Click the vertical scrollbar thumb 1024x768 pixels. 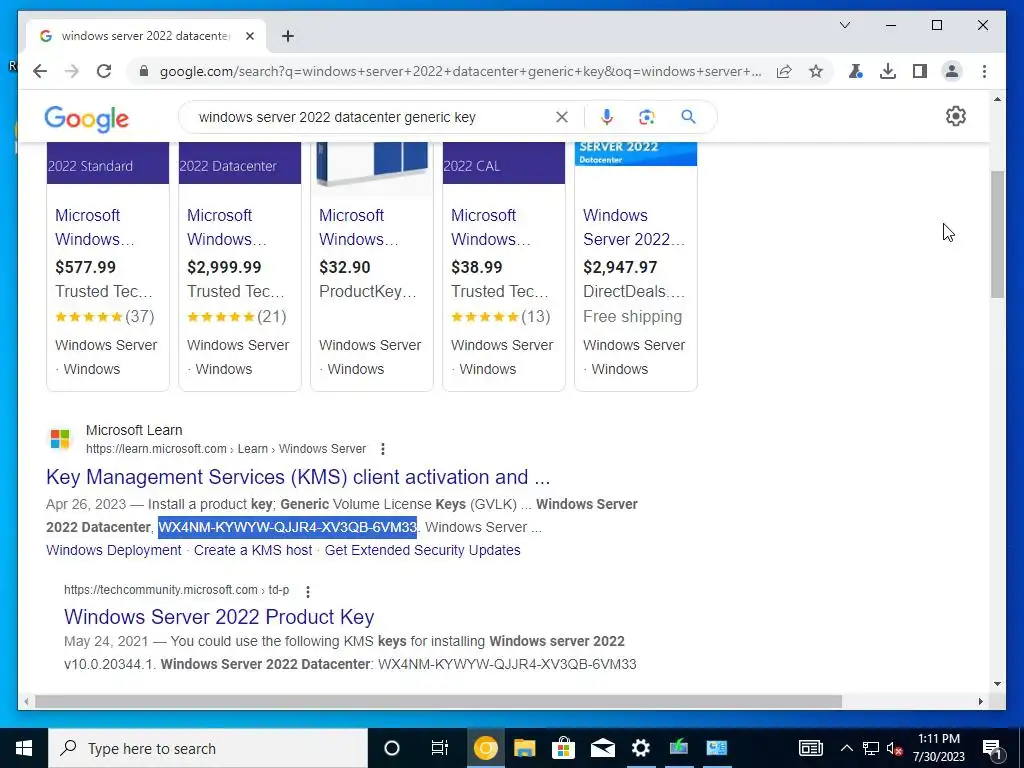997,234
